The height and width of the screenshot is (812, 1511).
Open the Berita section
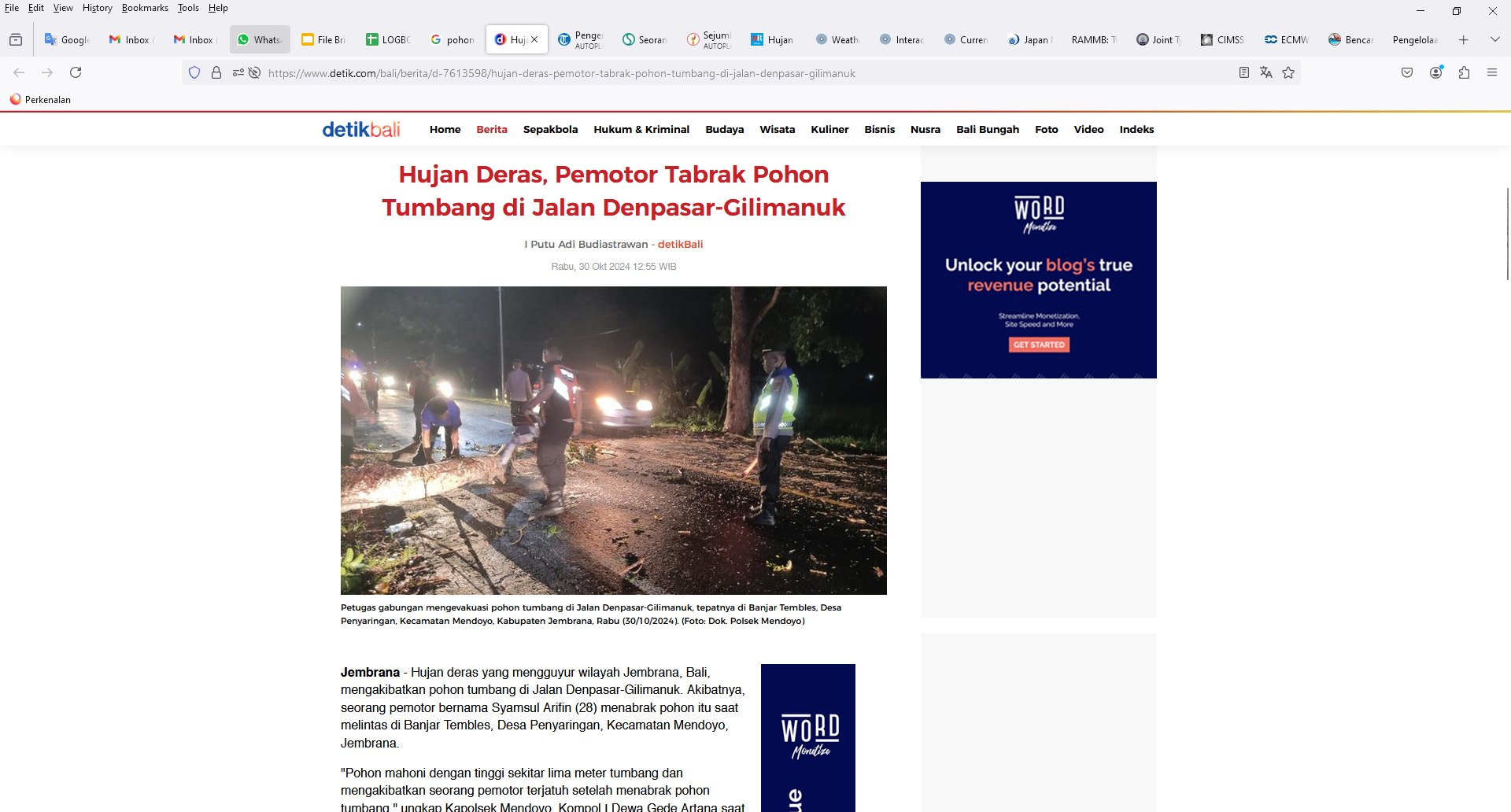click(492, 129)
